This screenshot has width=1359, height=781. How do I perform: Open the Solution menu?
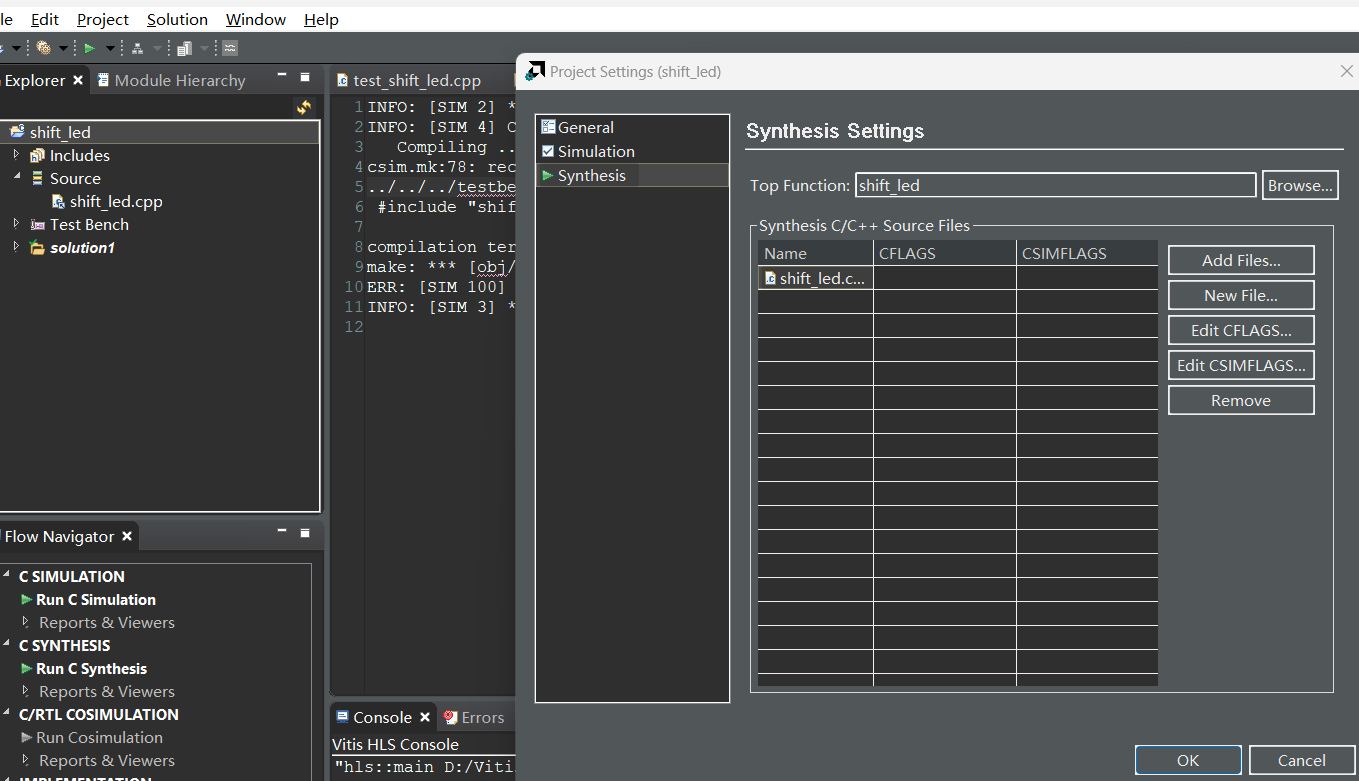pos(177,20)
